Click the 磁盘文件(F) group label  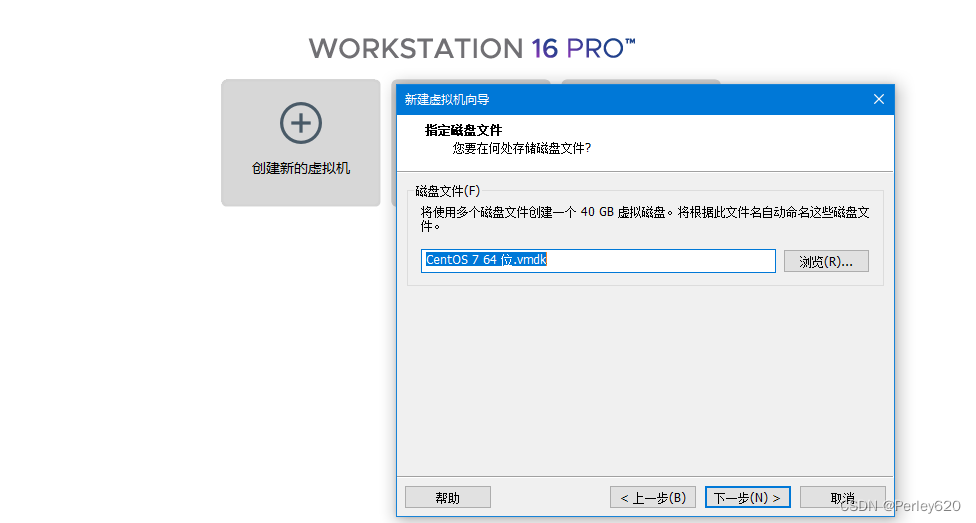tap(448, 191)
